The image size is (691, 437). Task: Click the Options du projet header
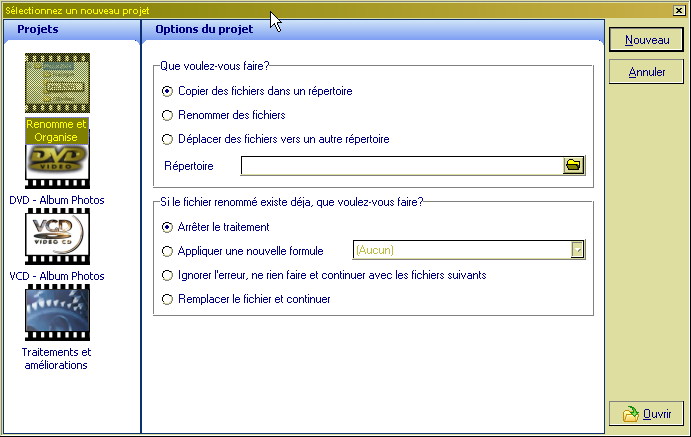coord(196,29)
